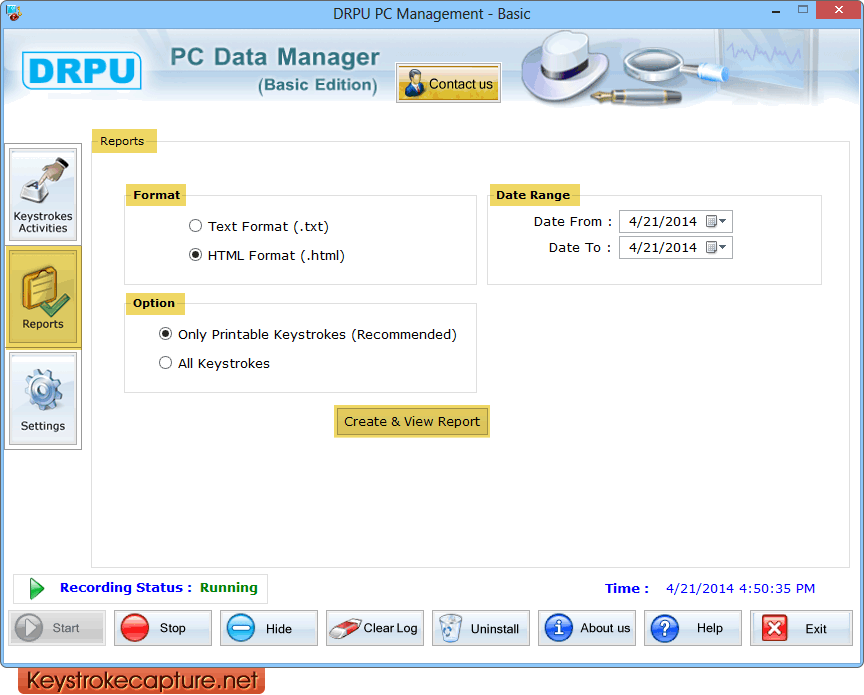This screenshot has width=864, height=695.
Task: Click the recycle bin Uninstall icon
Action: (x=451, y=628)
